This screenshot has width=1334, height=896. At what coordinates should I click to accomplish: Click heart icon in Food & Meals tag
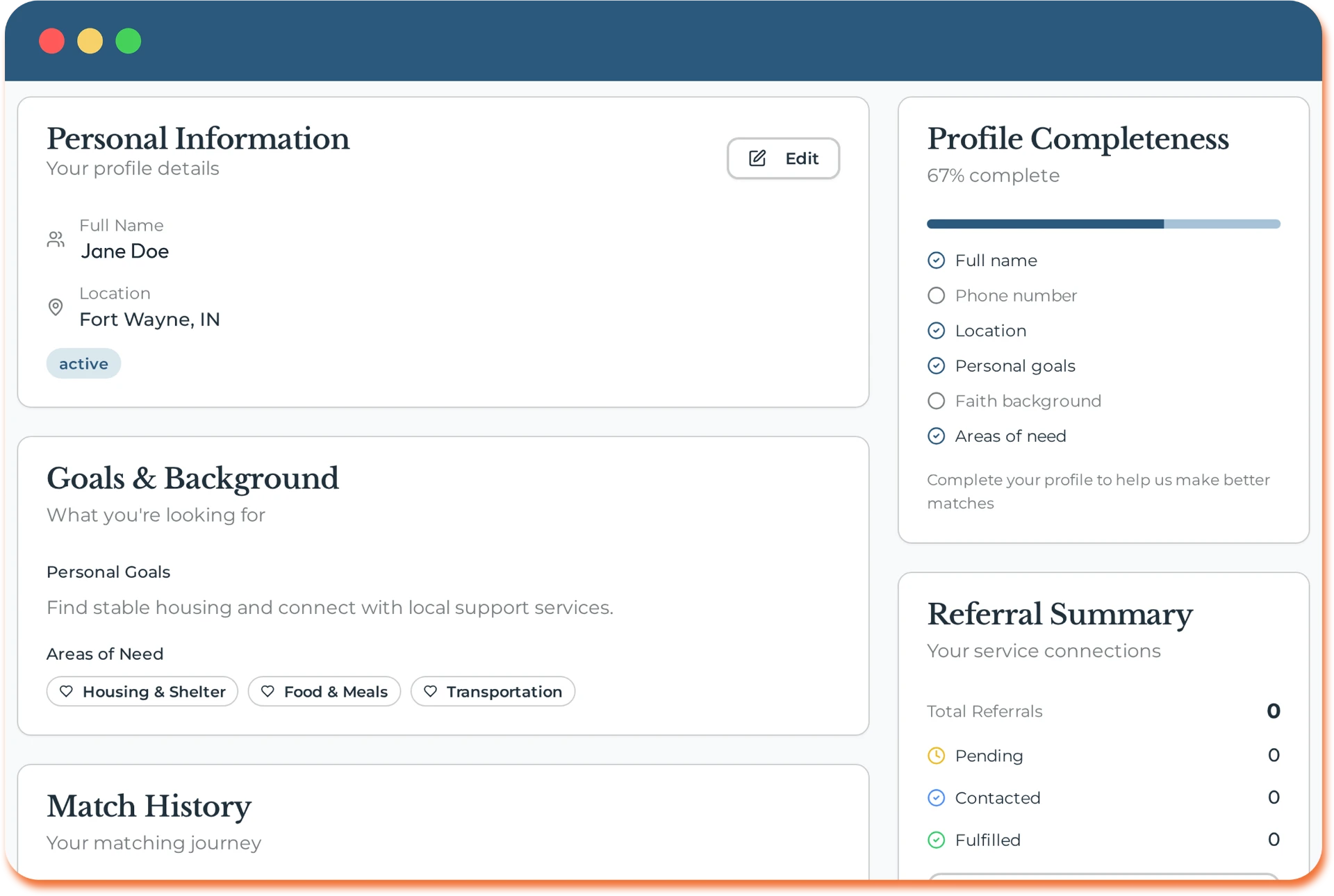(267, 692)
